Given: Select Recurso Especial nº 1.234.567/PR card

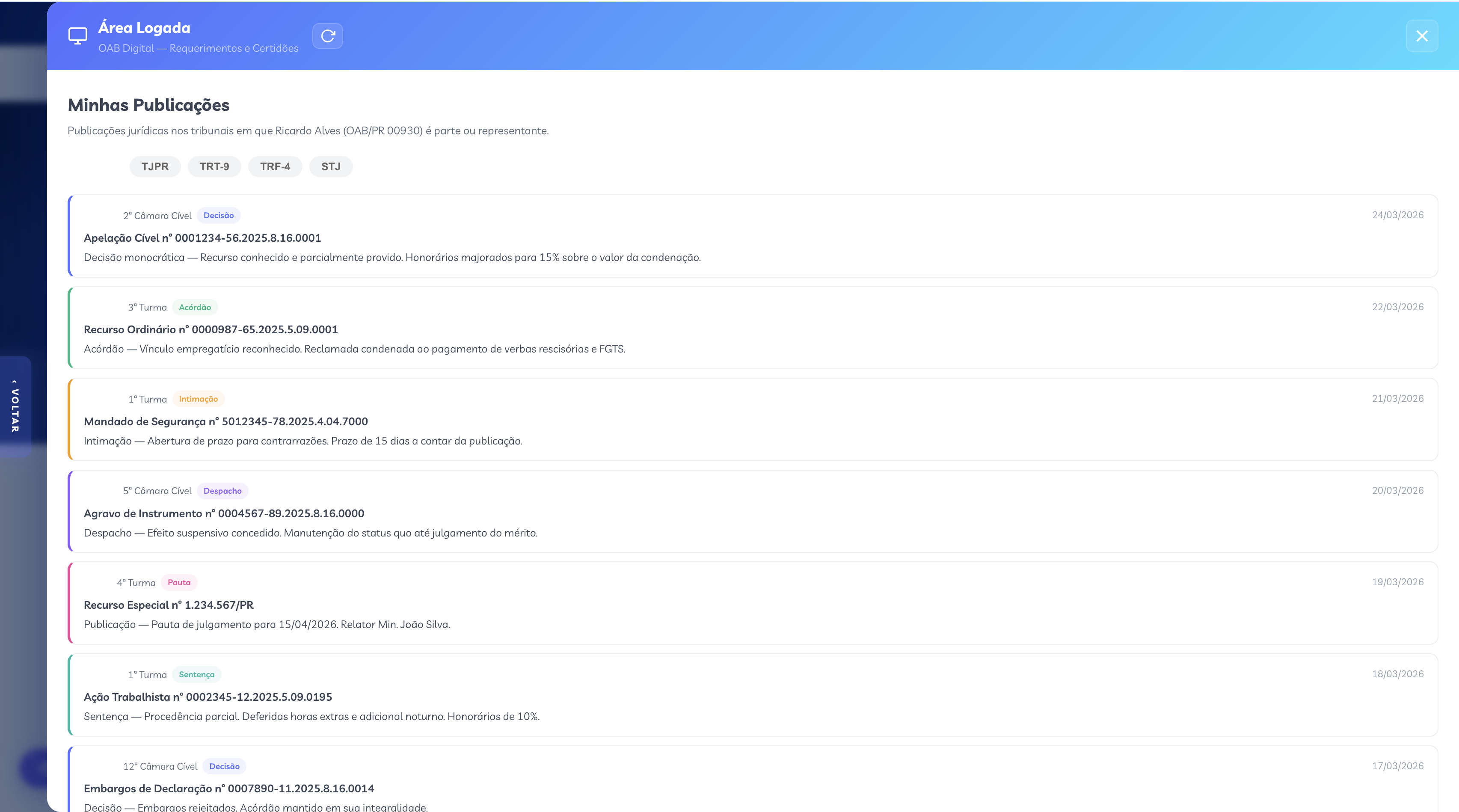Looking at the screenshot, I should click(169, 605).
